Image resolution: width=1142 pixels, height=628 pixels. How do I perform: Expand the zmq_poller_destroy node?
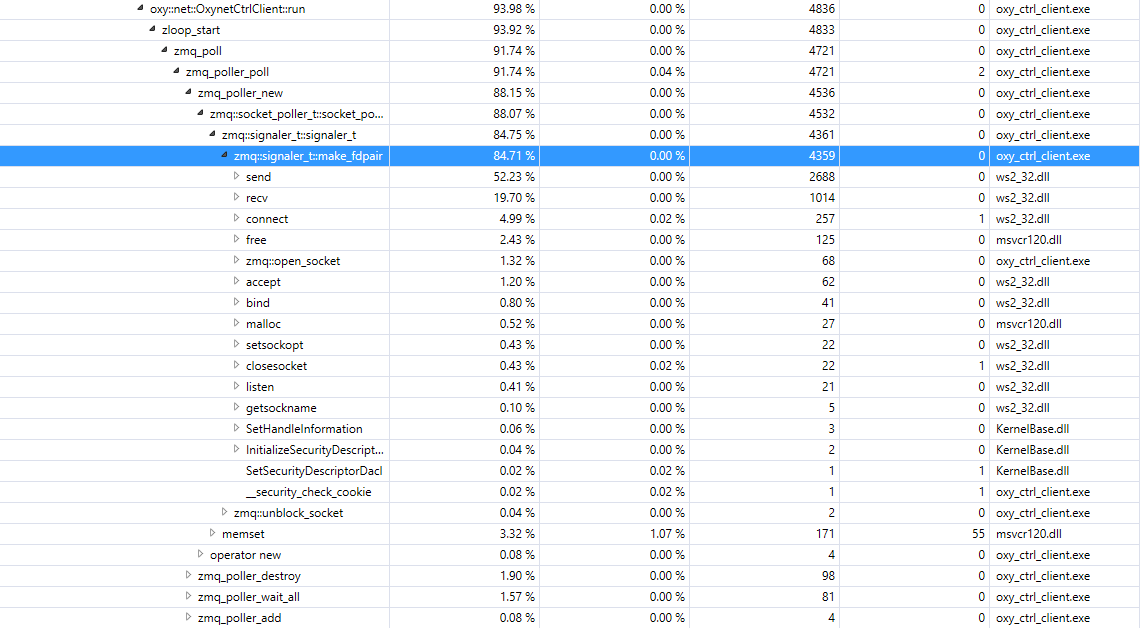tap(188, 576)
